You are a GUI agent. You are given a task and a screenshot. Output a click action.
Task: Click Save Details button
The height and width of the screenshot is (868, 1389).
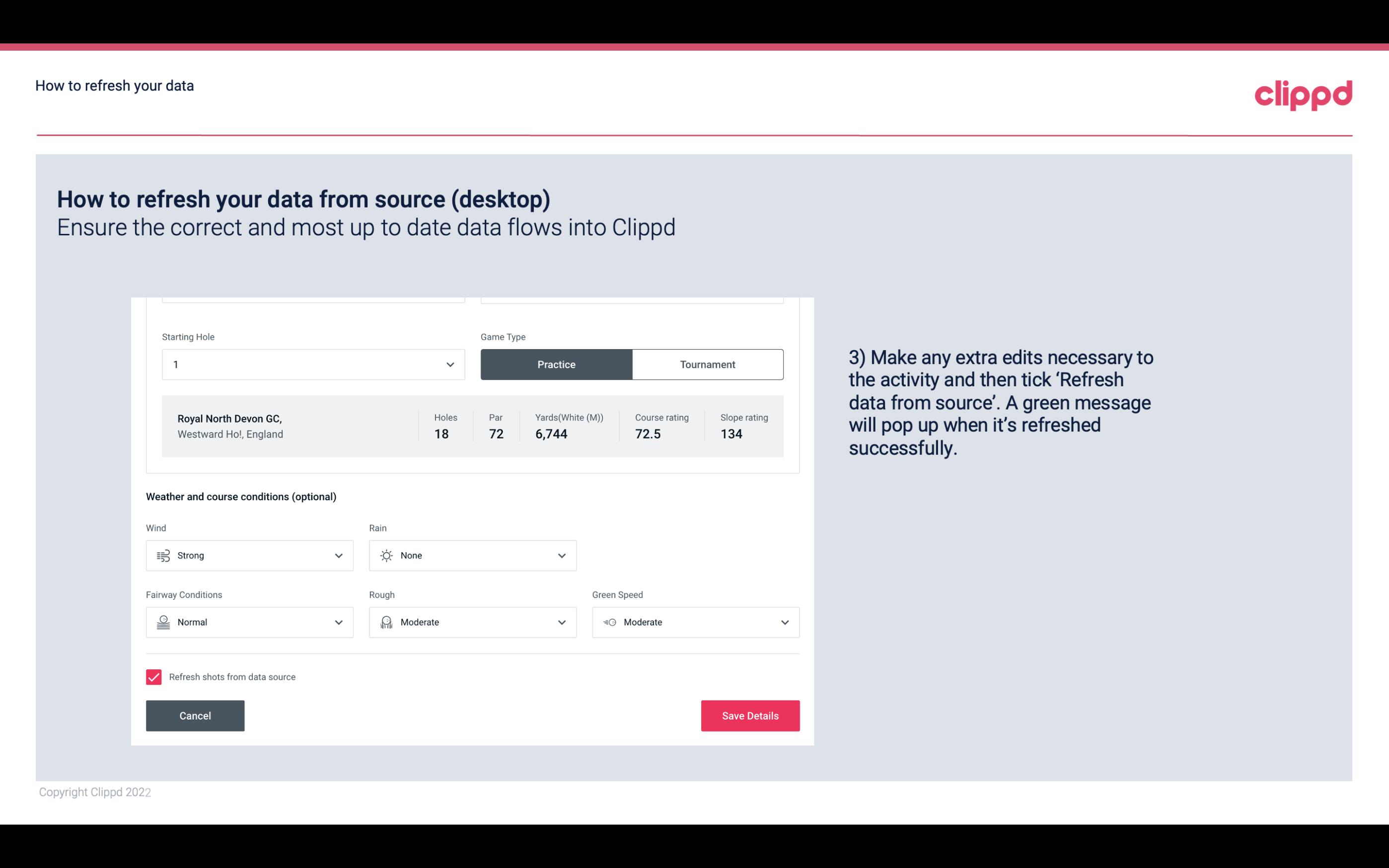click(750, 715)
